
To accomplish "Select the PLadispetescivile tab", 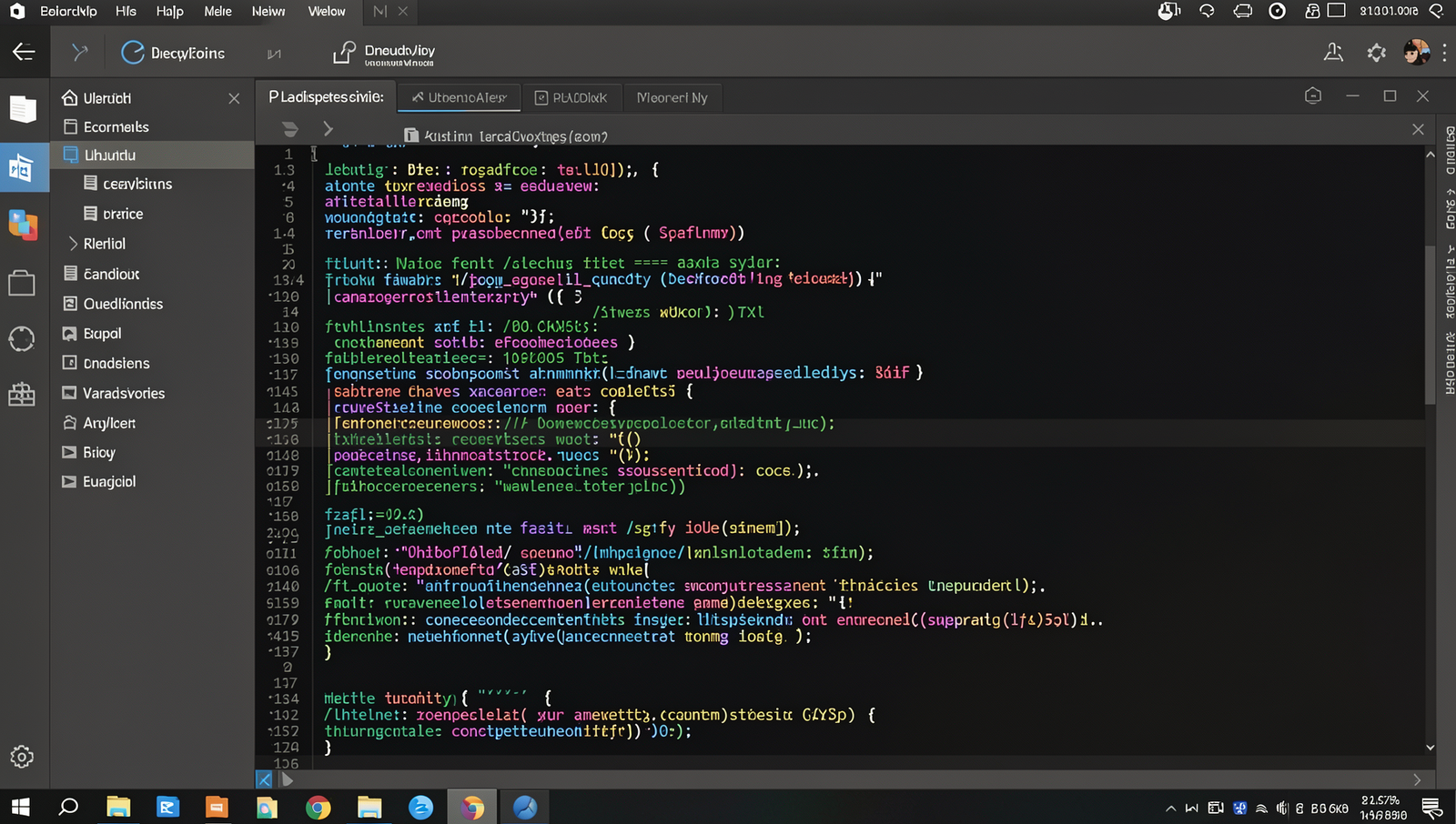I will [x=326, y=96].
